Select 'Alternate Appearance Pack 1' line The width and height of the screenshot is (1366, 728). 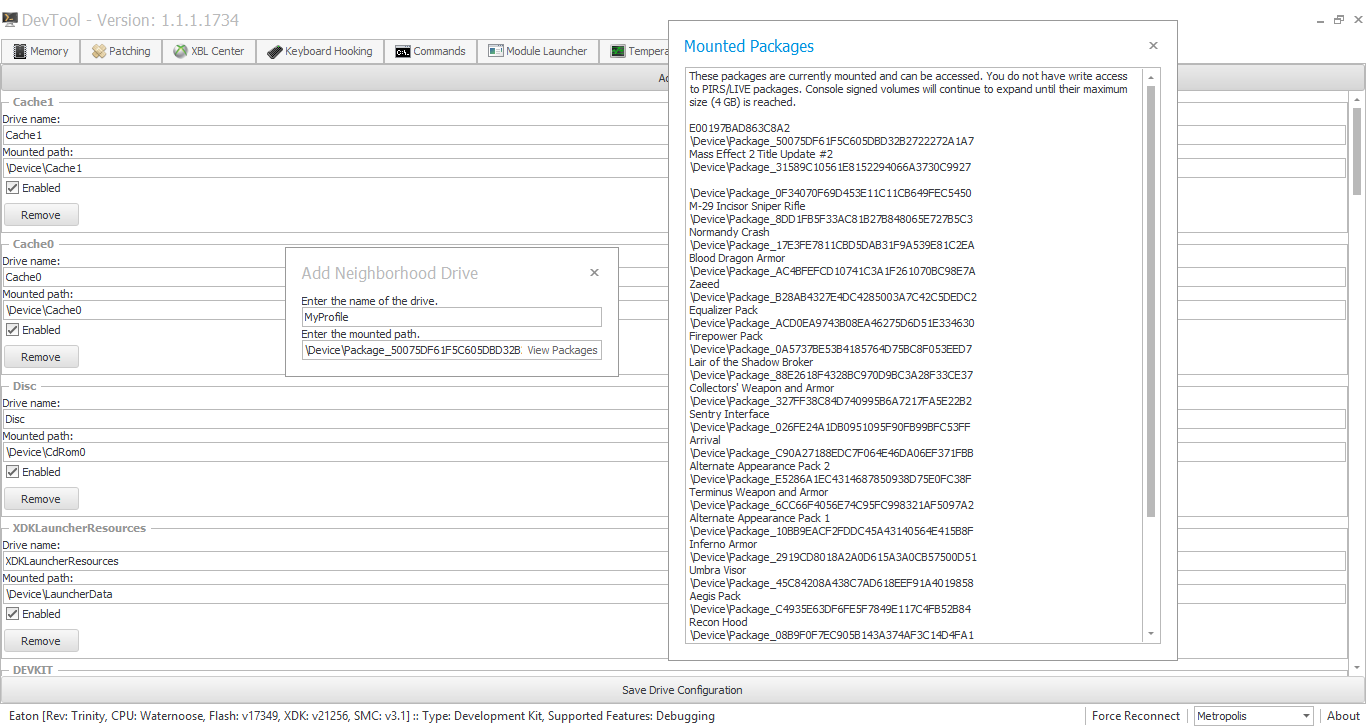[759, 518]
